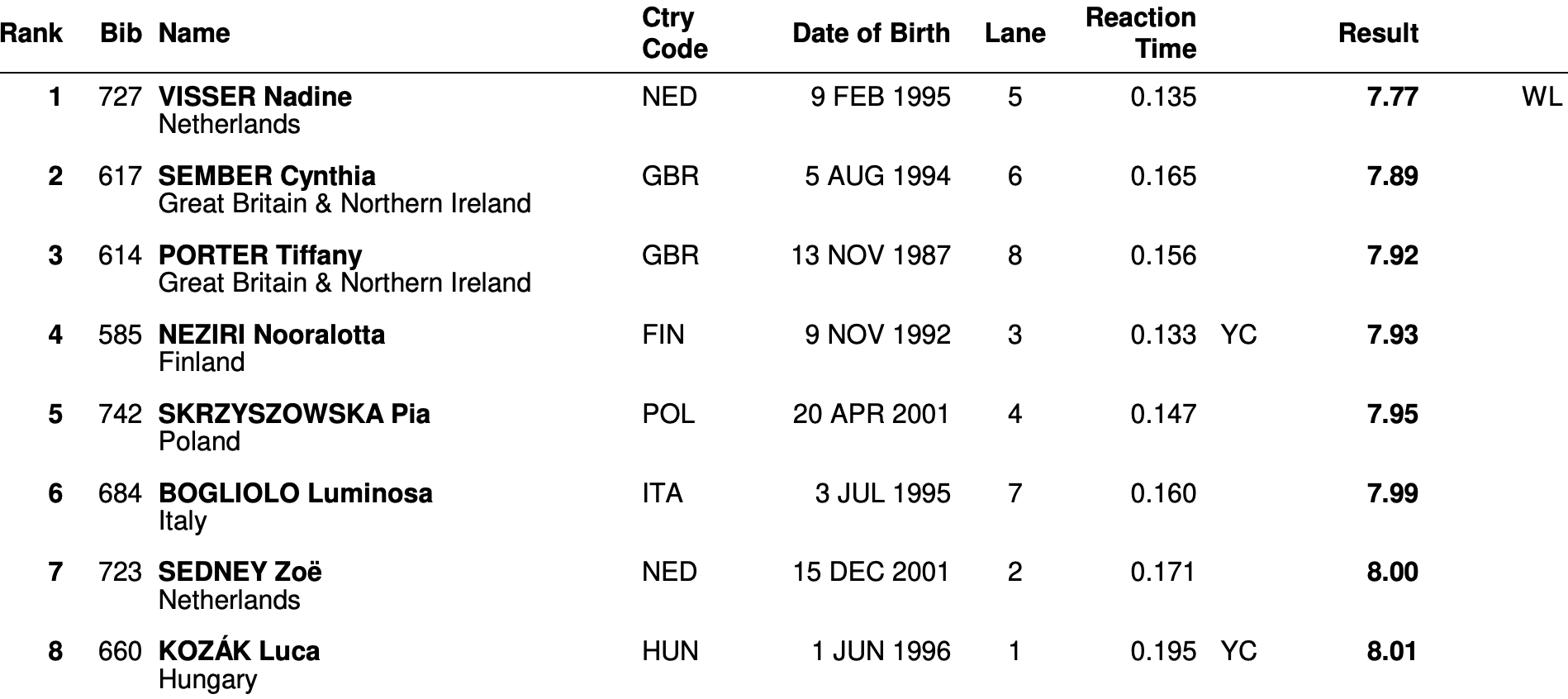1568x699 pixels.
Task: Select the winning result 7.77
Action: (1393, 97)
